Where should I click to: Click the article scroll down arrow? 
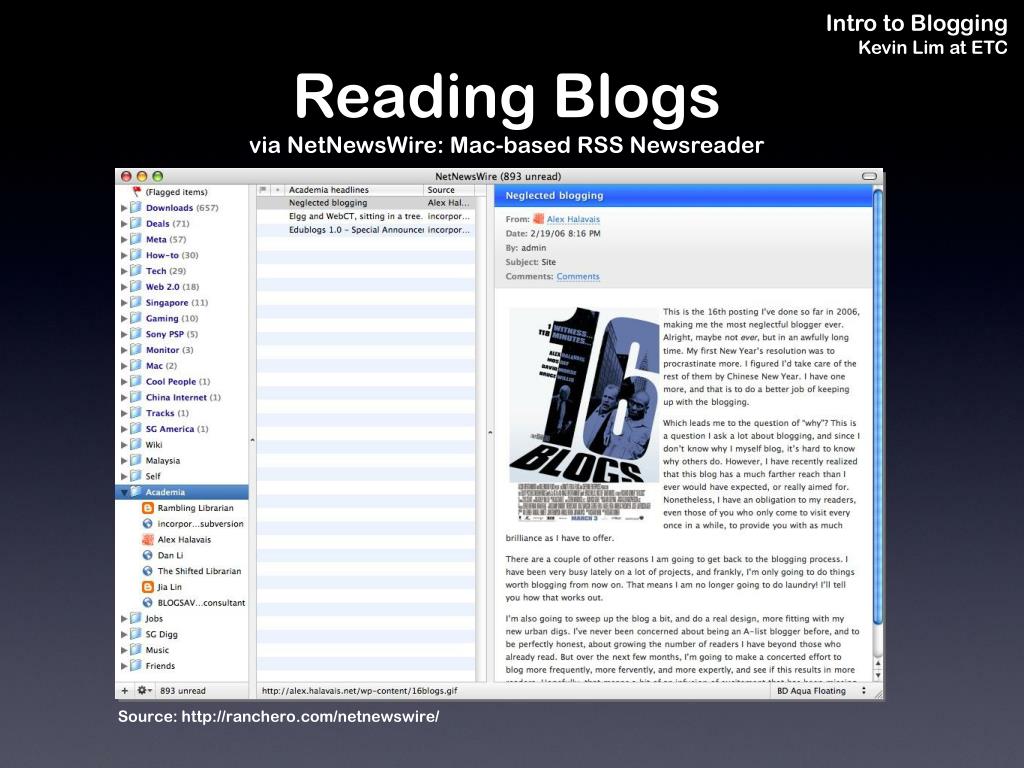[878, 675]
